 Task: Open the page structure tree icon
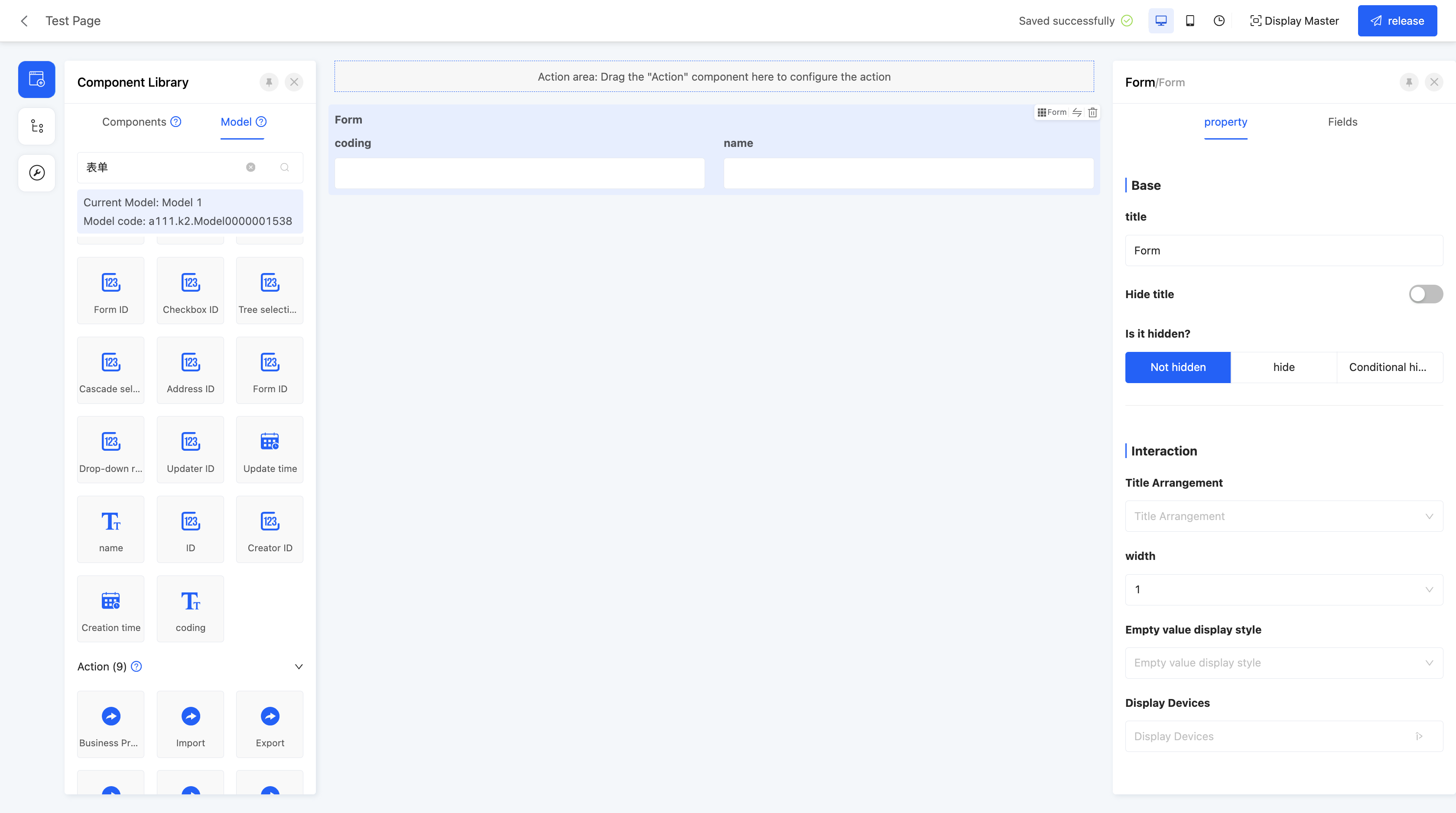click(x=37, y=126)
